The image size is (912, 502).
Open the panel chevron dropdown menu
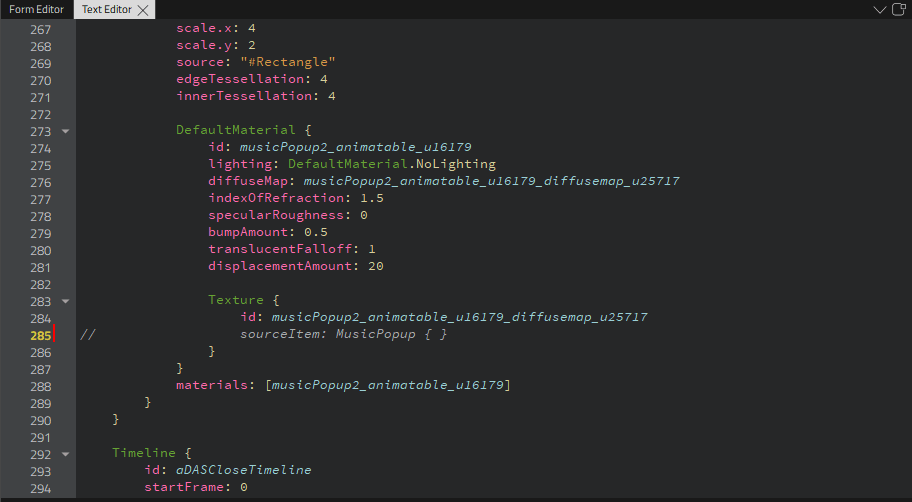879,9
